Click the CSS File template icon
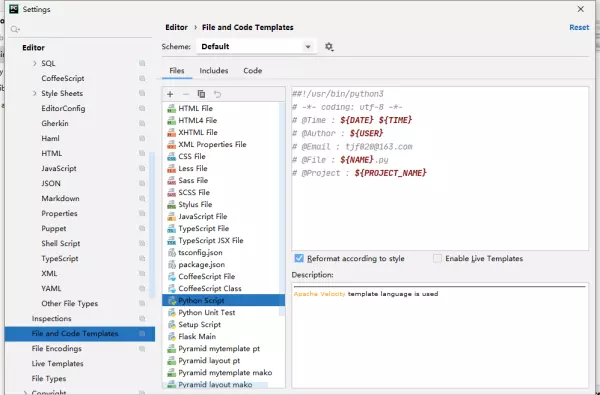The height and width of the screenshot is (395, 600). point(171,157)
